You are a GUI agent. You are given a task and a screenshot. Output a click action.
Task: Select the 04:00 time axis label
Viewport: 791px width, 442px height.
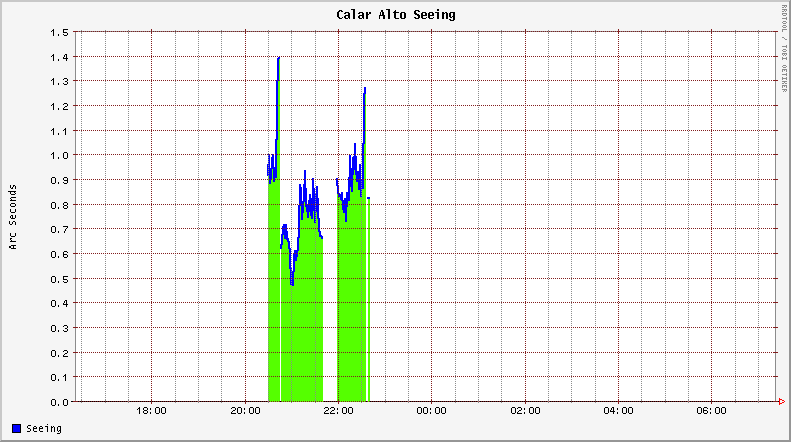click(x=619, y=411)
